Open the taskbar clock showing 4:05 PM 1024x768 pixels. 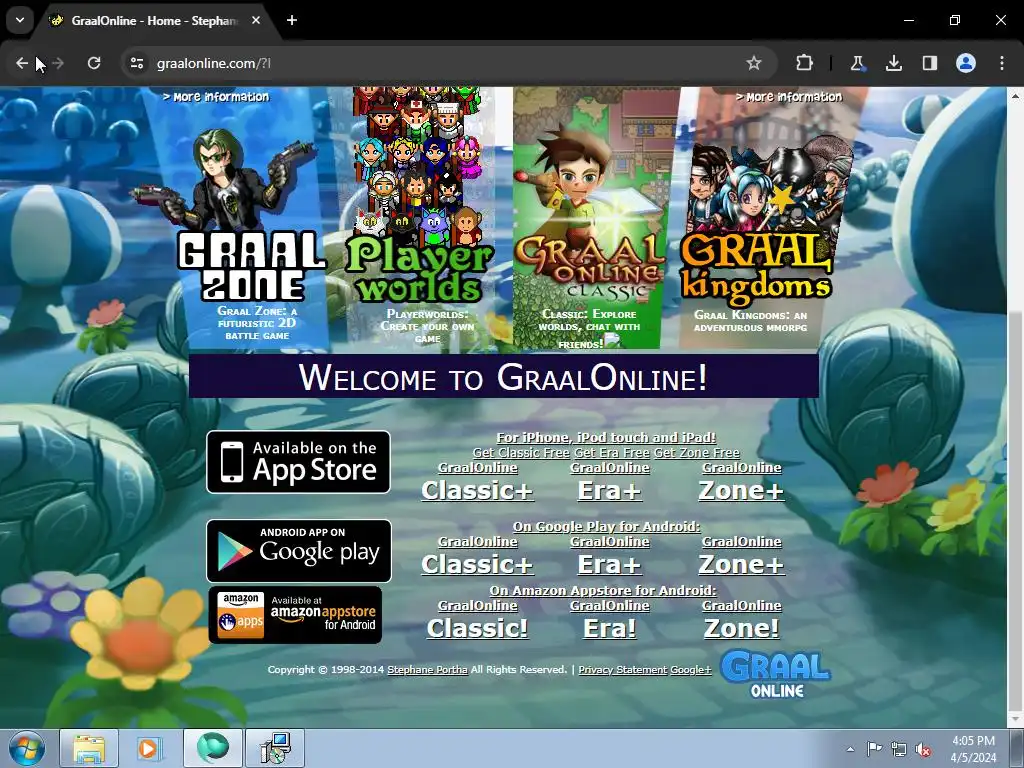[973, 749]
